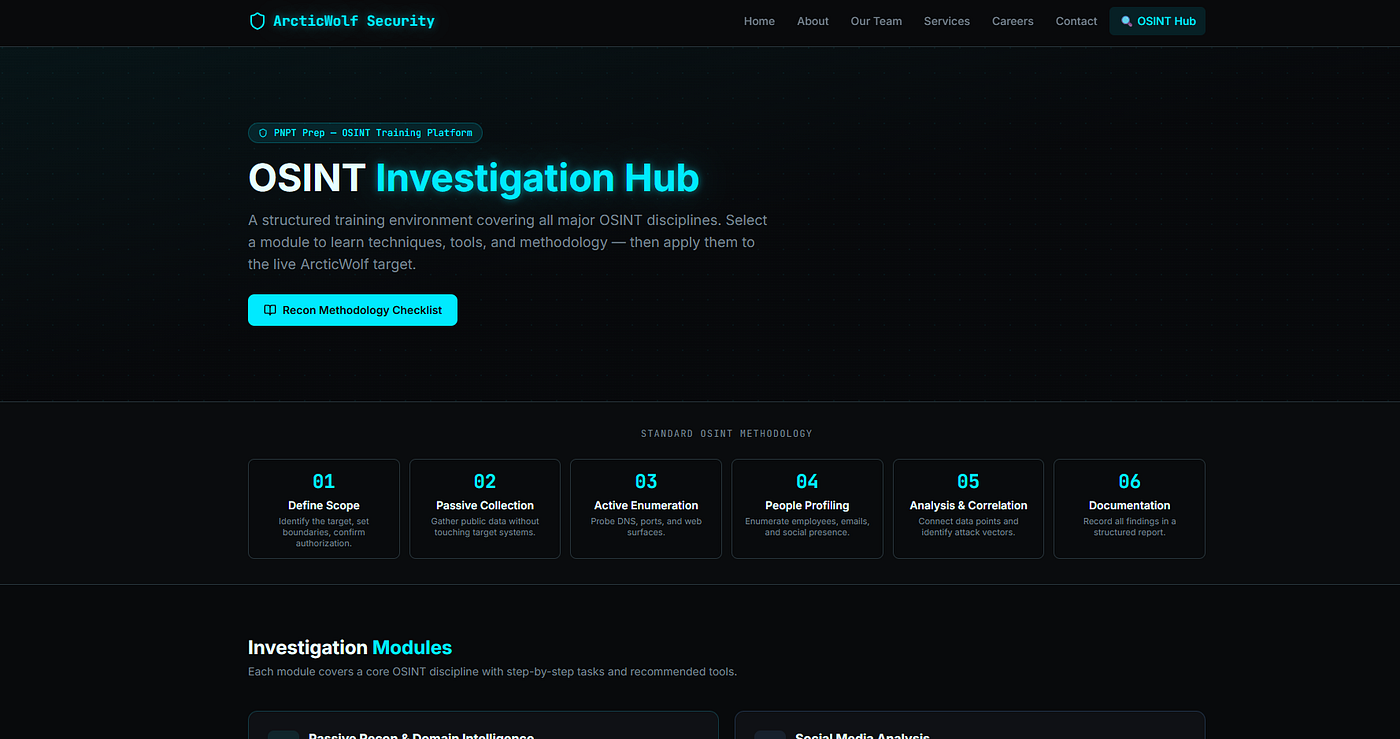The image size is (1400, 739).
Task: Select the 02 Passive Collection step card
Action: pos(485,509)
